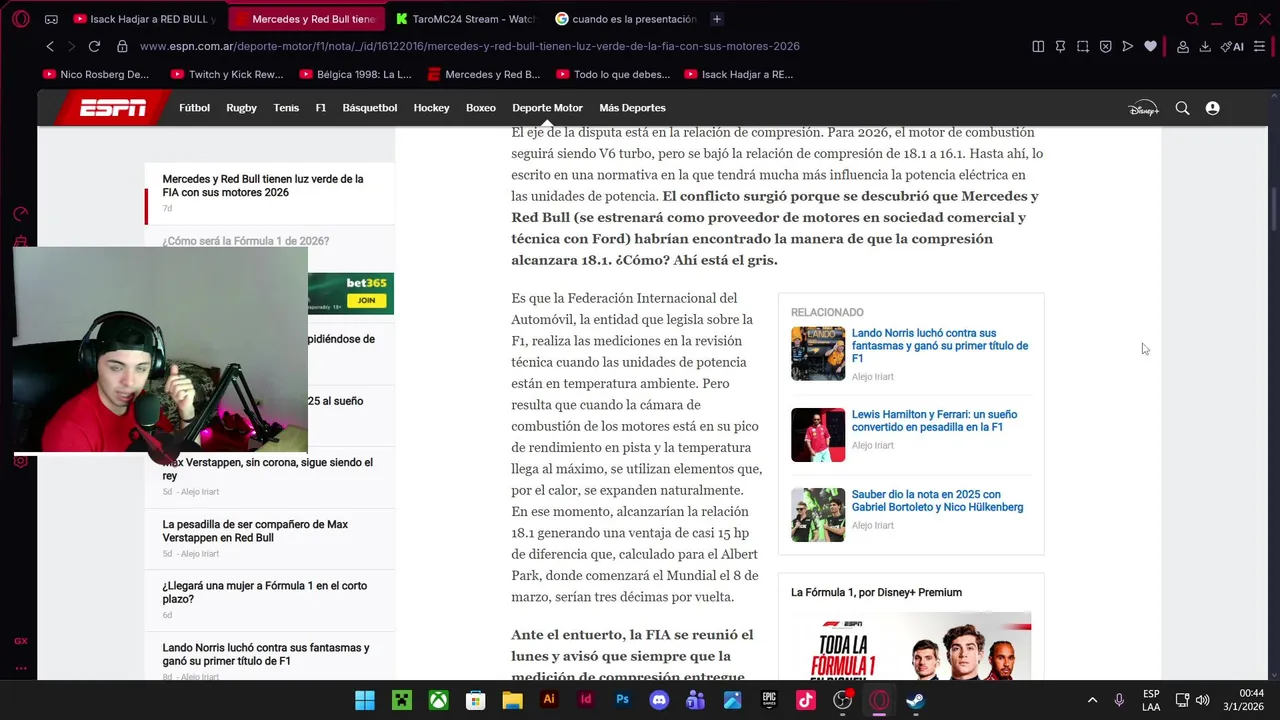The height and width of the screenshot is (720, 1280).
Task: Click the ESPN logo
Action: (x=113, y=108)
